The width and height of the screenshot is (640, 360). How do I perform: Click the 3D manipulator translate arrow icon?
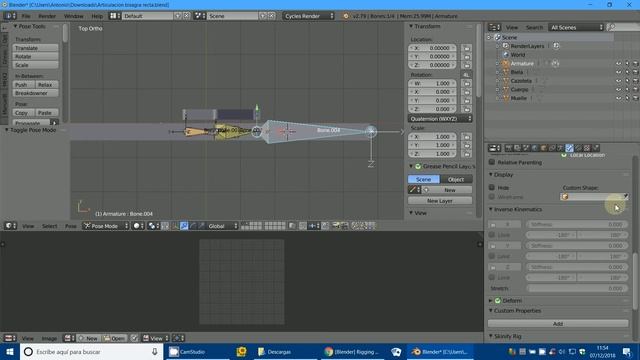[x=184, y=226]
